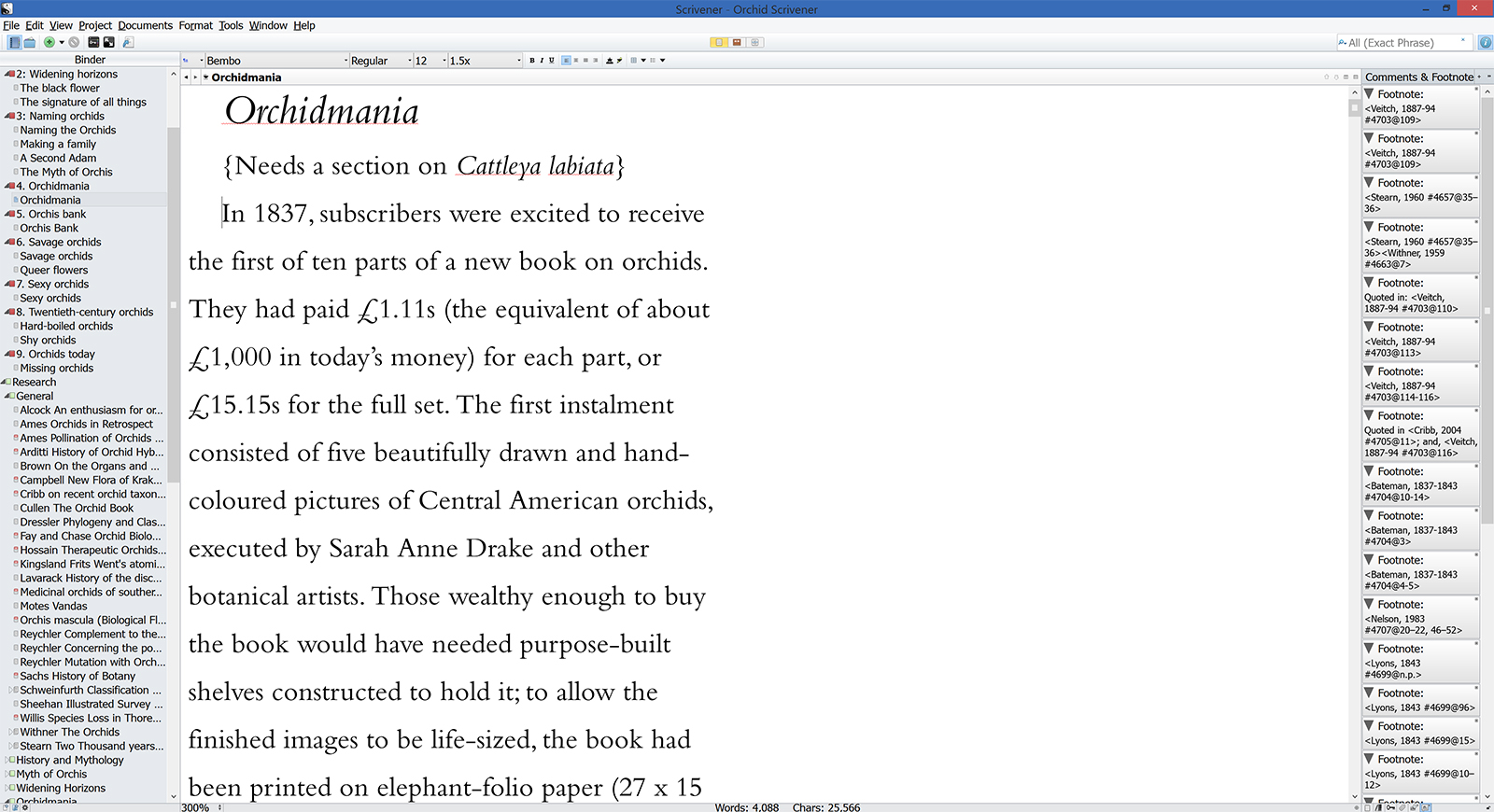Screen dimensions: 1494x812
Task: Open the File menu
Action: 11,25
